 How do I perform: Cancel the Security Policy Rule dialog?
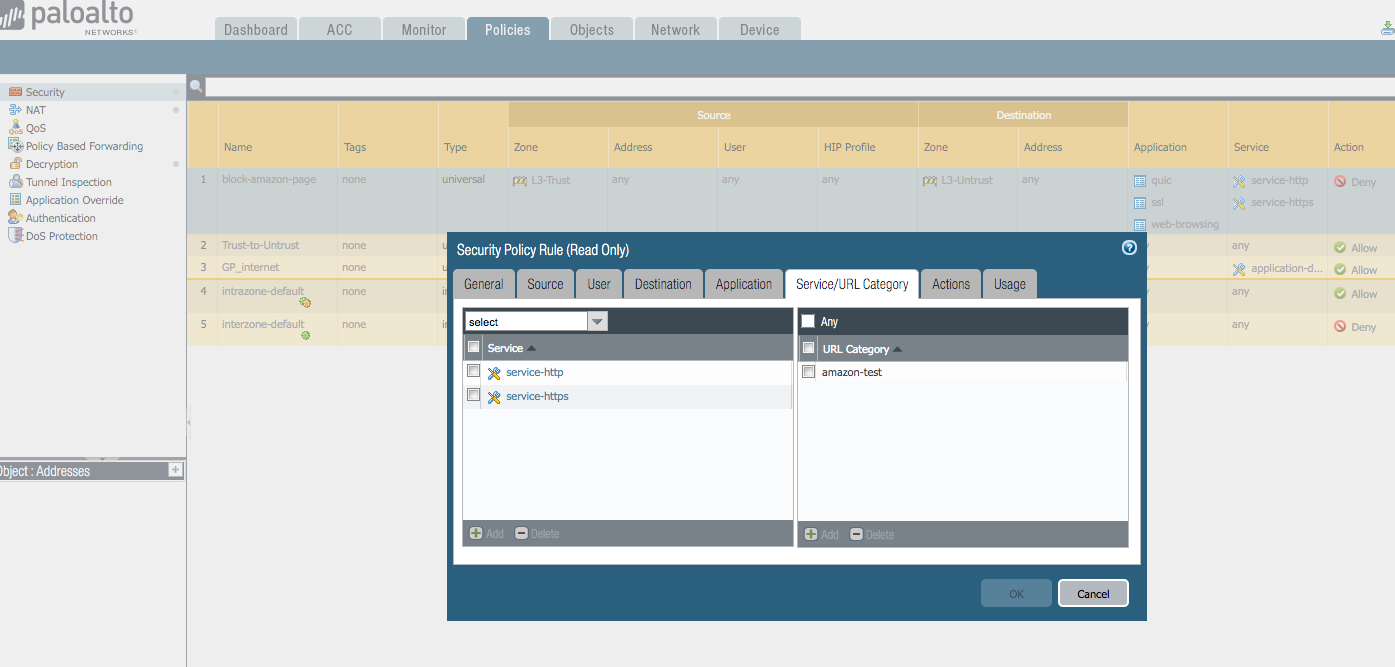tap(1093, 594)
